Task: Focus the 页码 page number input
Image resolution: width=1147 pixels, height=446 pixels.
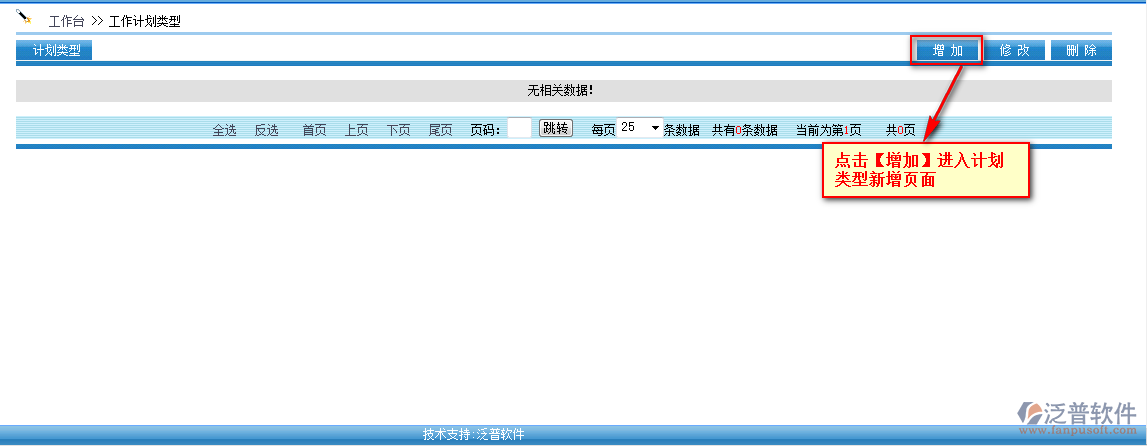Action: (x=519, y=128)
